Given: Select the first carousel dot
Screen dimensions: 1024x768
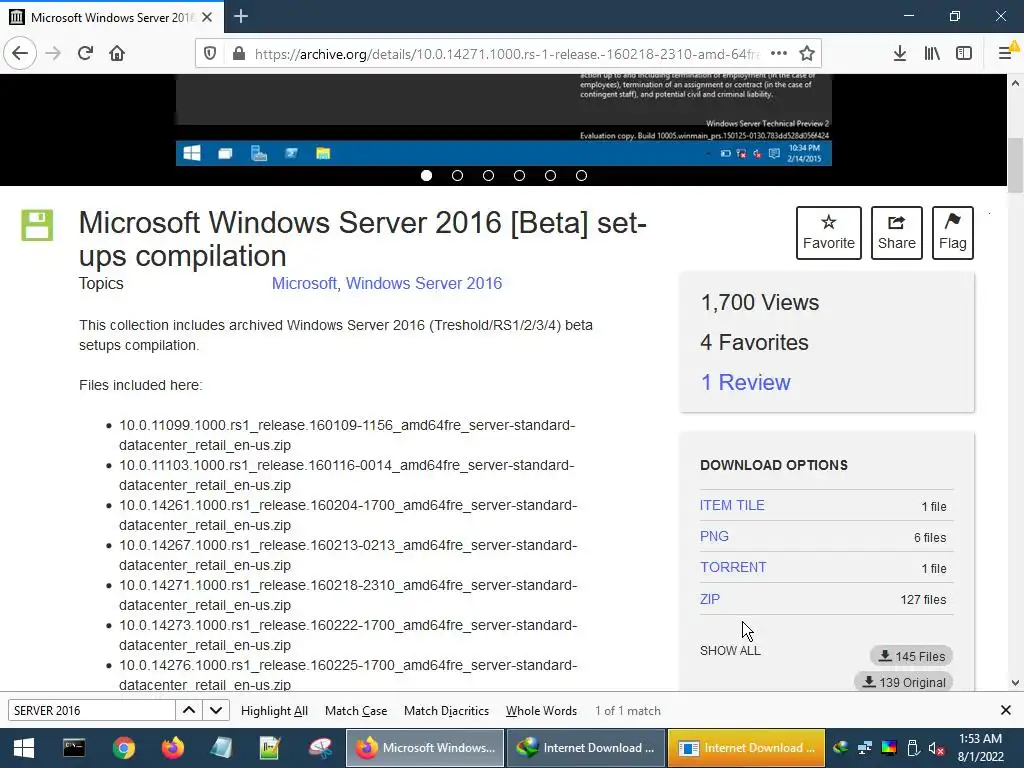Looking at the screenshot, I should pyautogui.click(x=426, y=175).
